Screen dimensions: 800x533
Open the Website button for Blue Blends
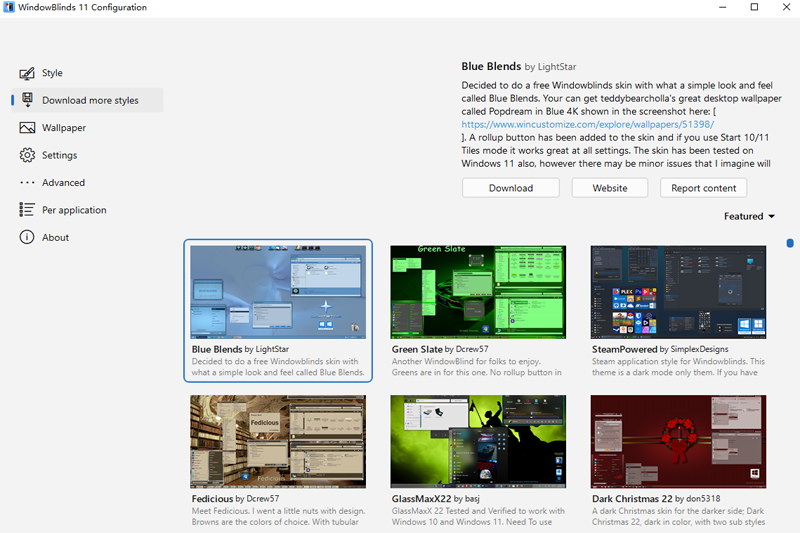610,188
